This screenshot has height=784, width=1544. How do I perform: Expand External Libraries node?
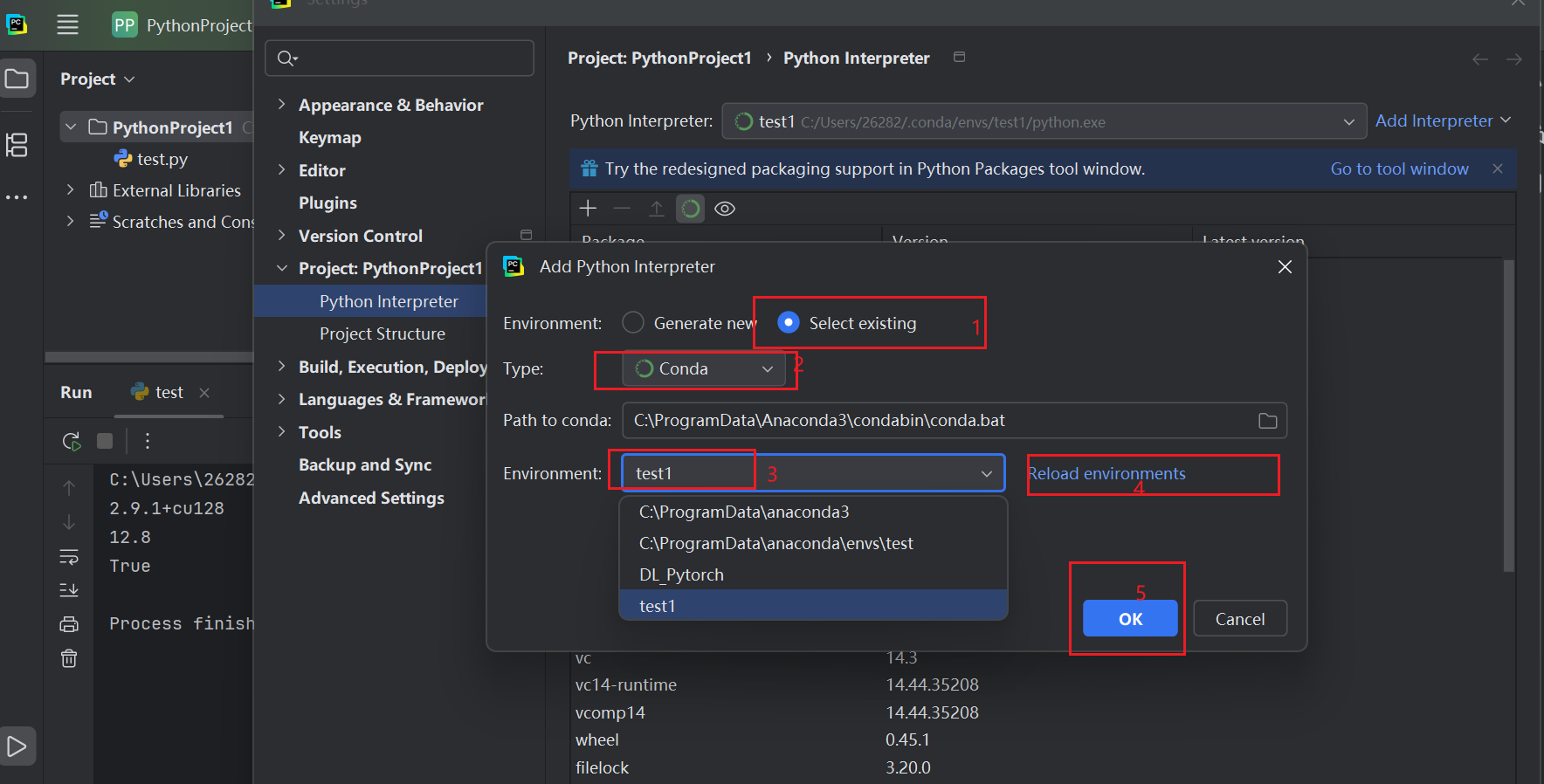coord(71,189)
